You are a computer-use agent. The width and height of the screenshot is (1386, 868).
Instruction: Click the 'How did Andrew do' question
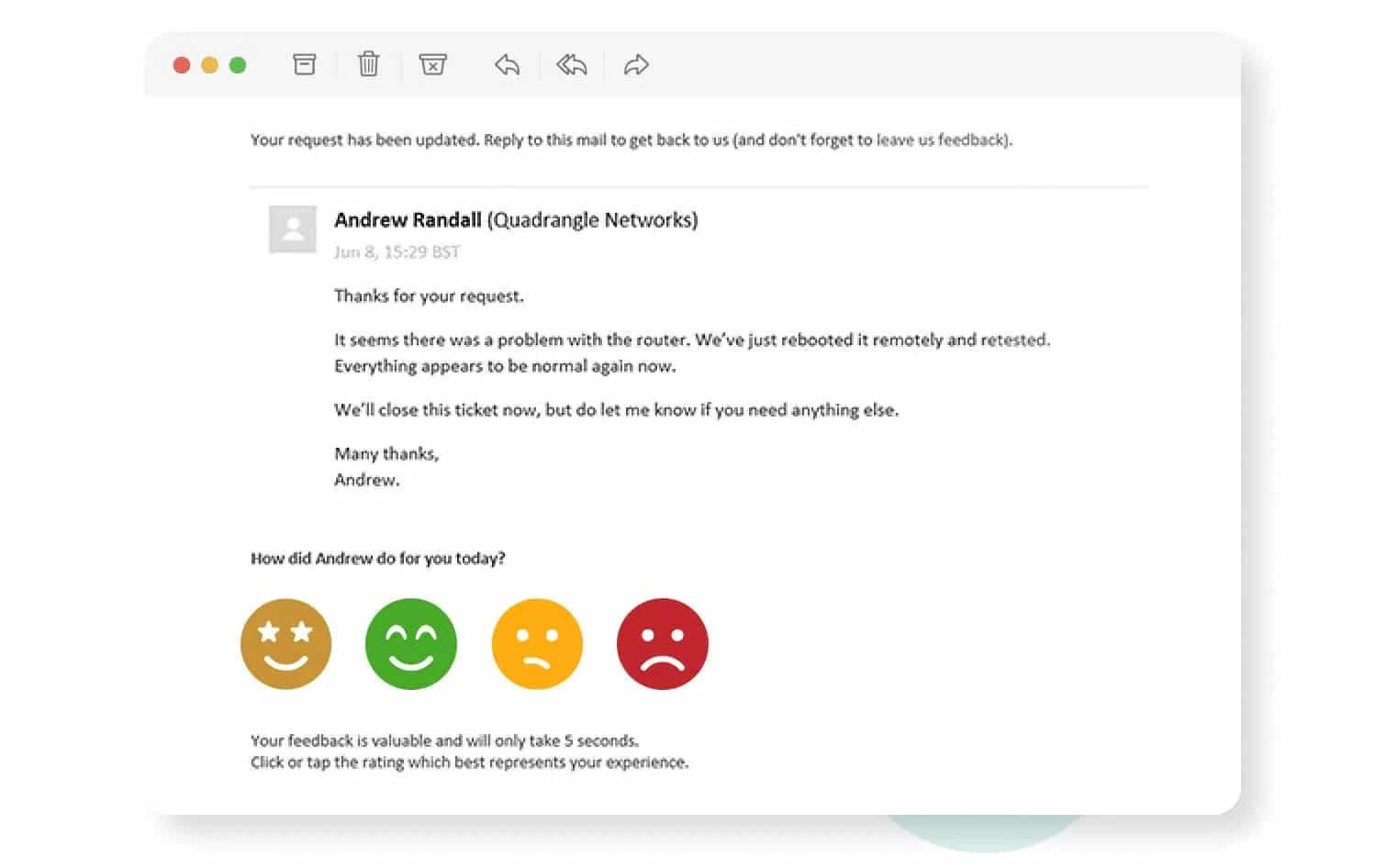click(378, 559)
